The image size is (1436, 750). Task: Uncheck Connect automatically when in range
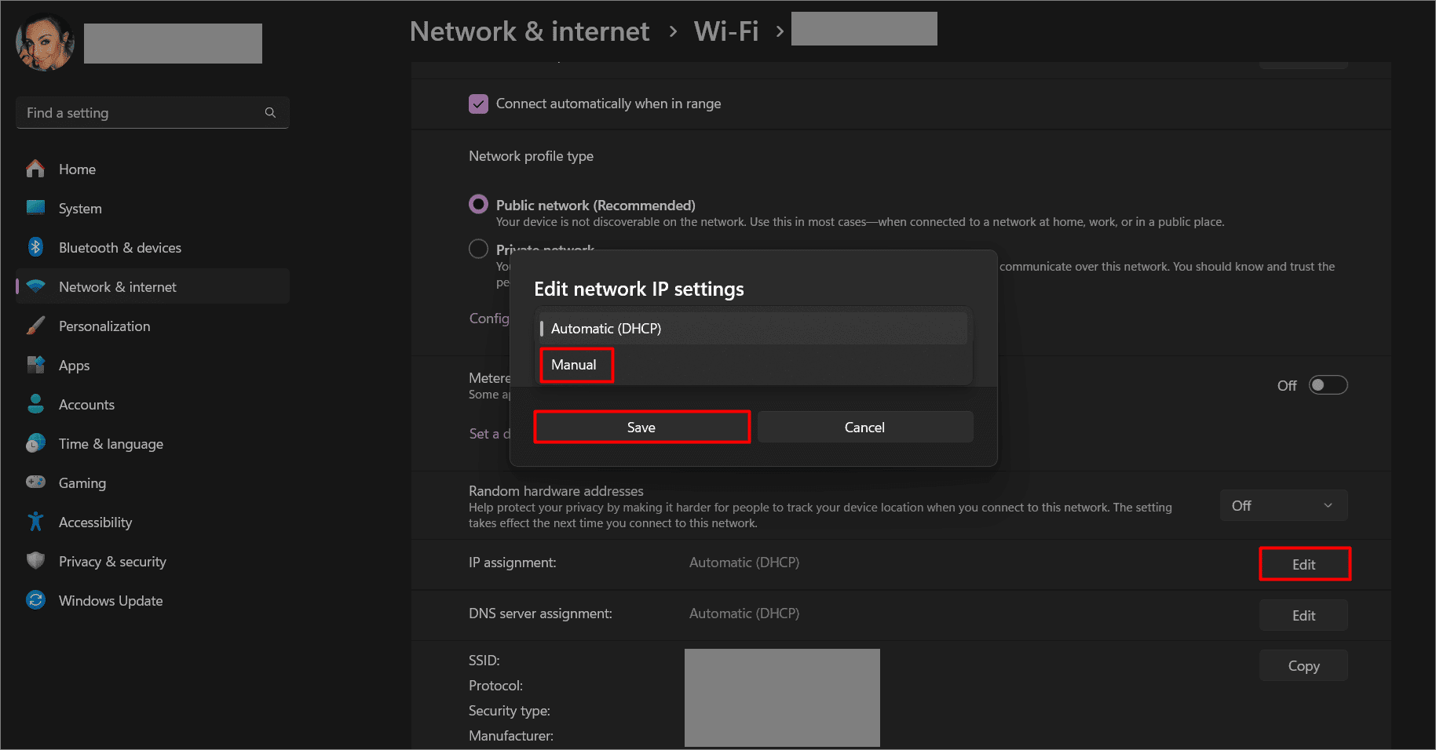[x=478, y=103]
